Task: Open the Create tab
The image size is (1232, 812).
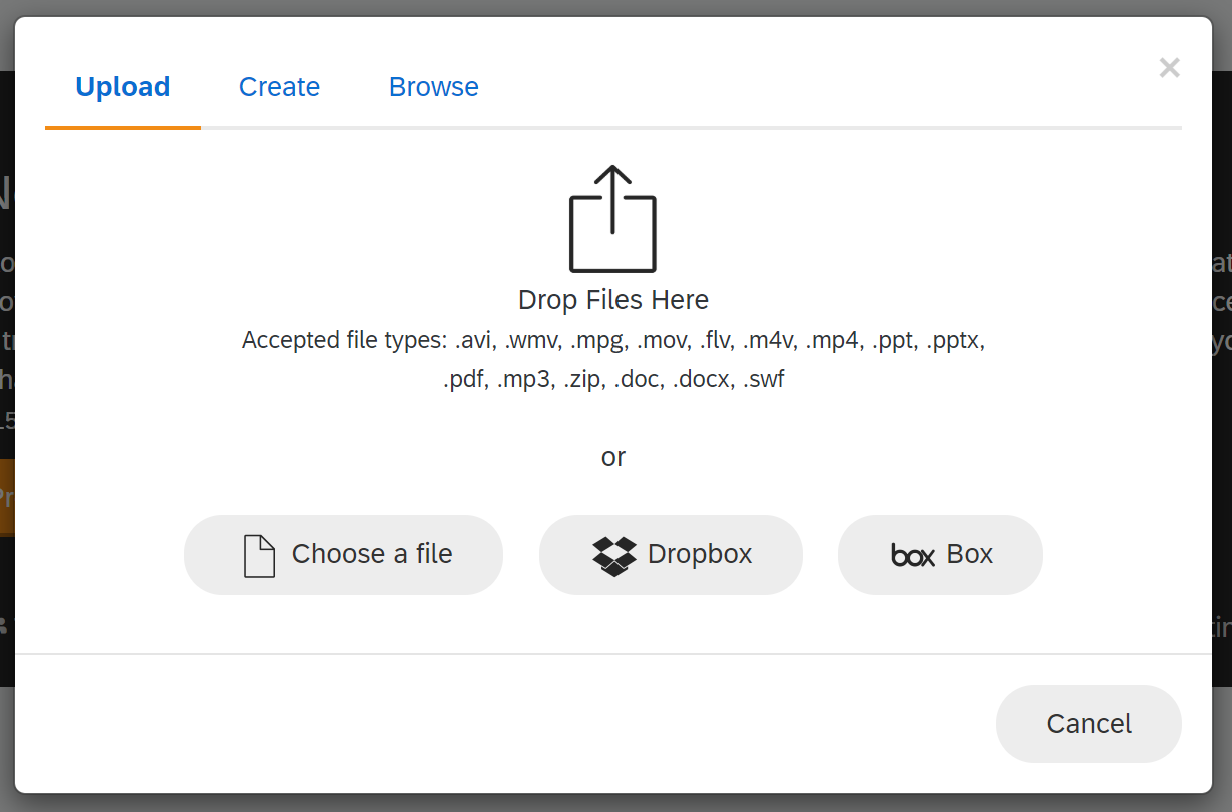Action: click(279, 87)
